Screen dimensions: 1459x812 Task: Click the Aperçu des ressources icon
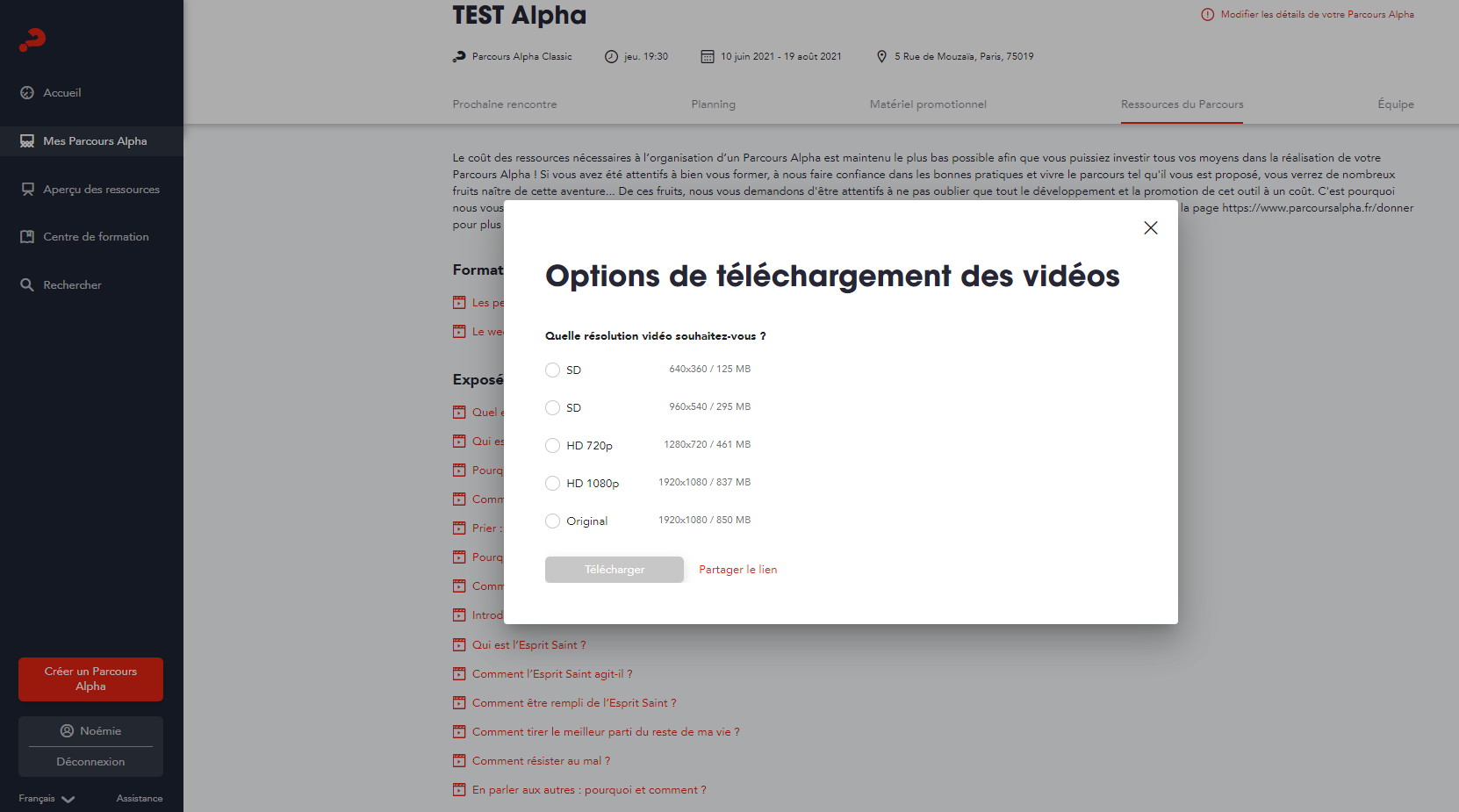coord(27,190)
